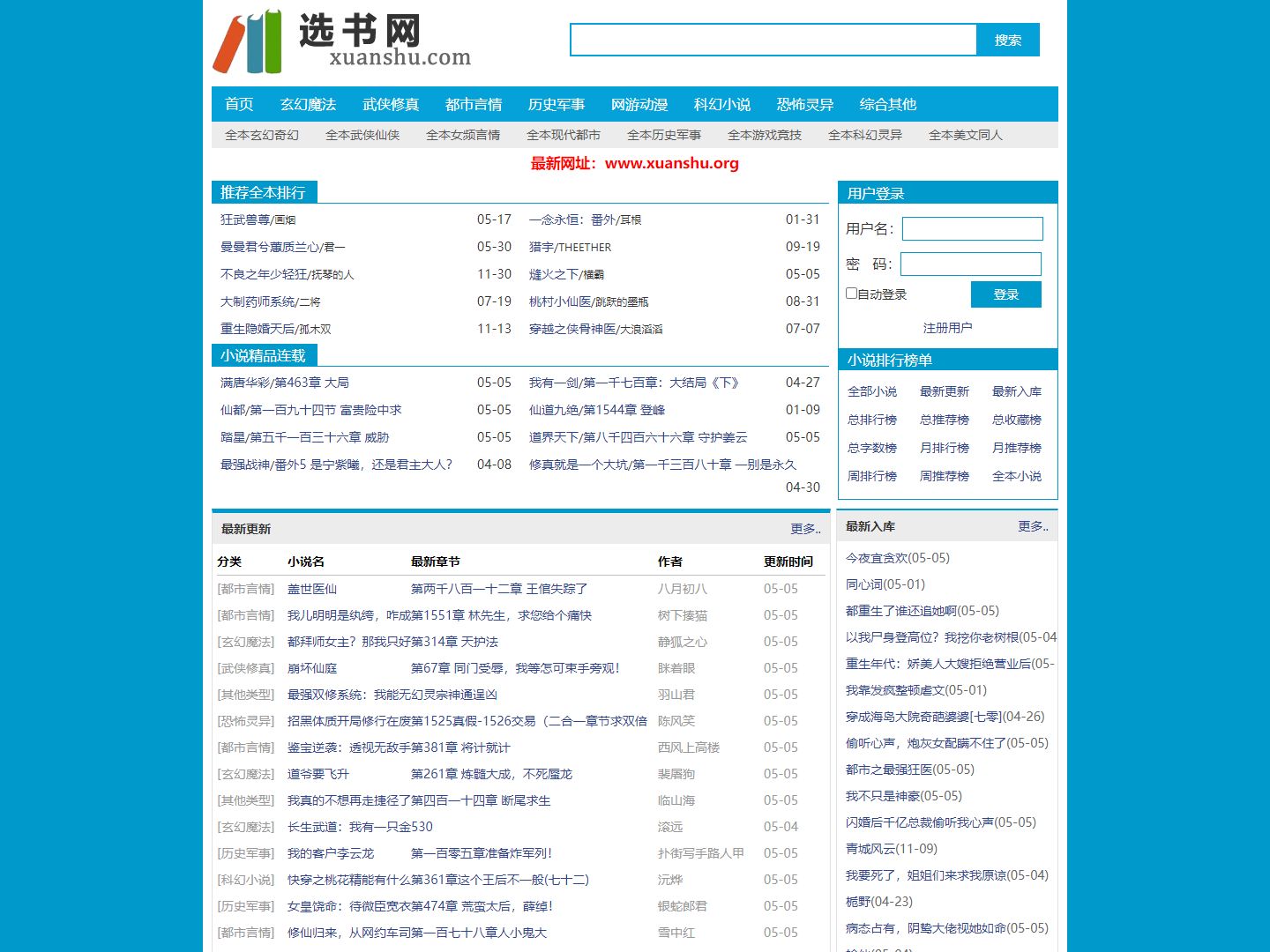1270x952 pixels.
Task: Open 今夜宜贪欢 in newest additions
Action: (x=897, y=558)
